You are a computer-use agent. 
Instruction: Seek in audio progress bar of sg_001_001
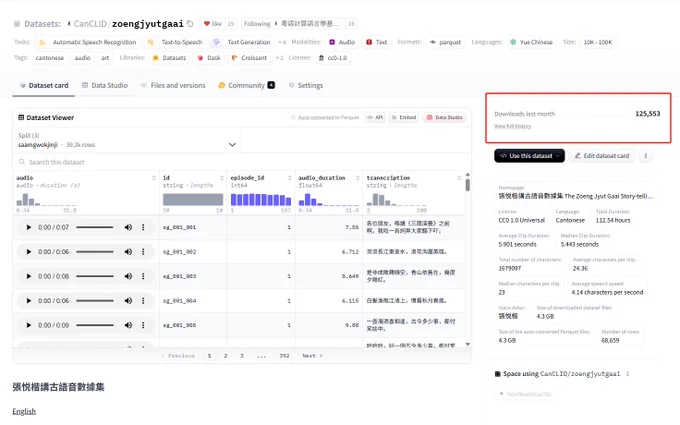click(95, 227)
